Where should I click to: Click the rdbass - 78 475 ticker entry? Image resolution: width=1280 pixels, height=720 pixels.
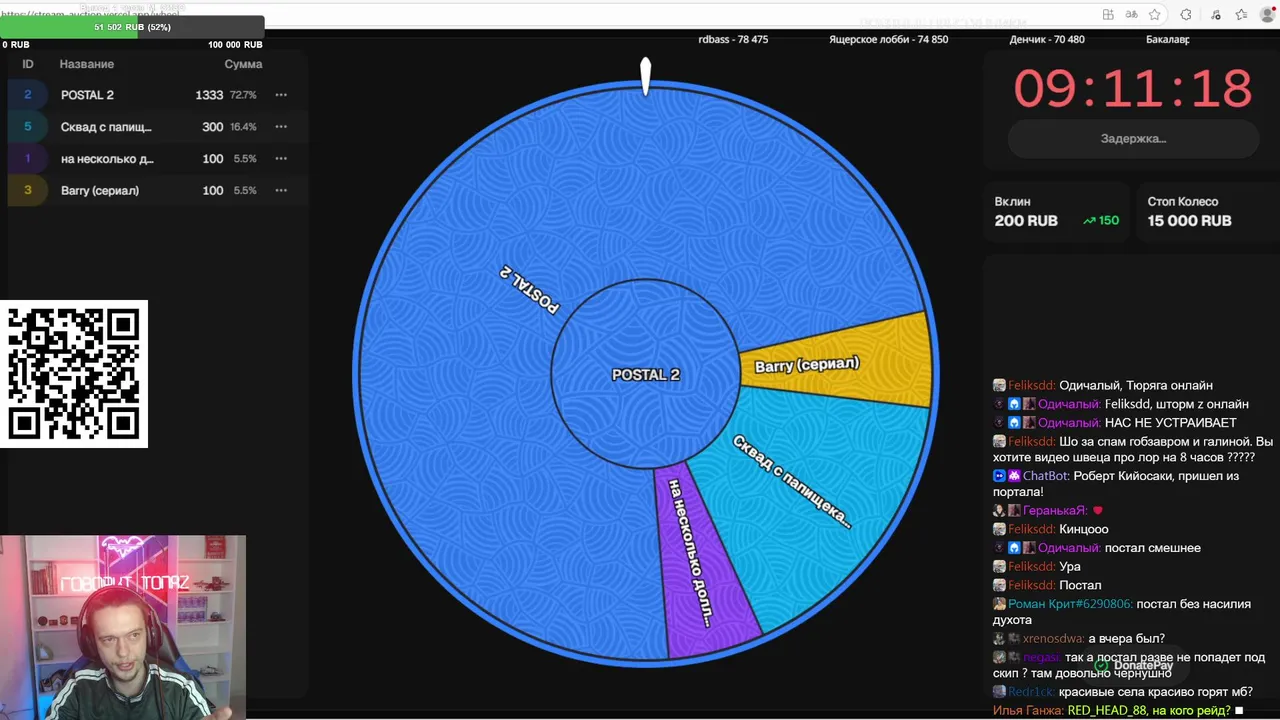[733, 40]
